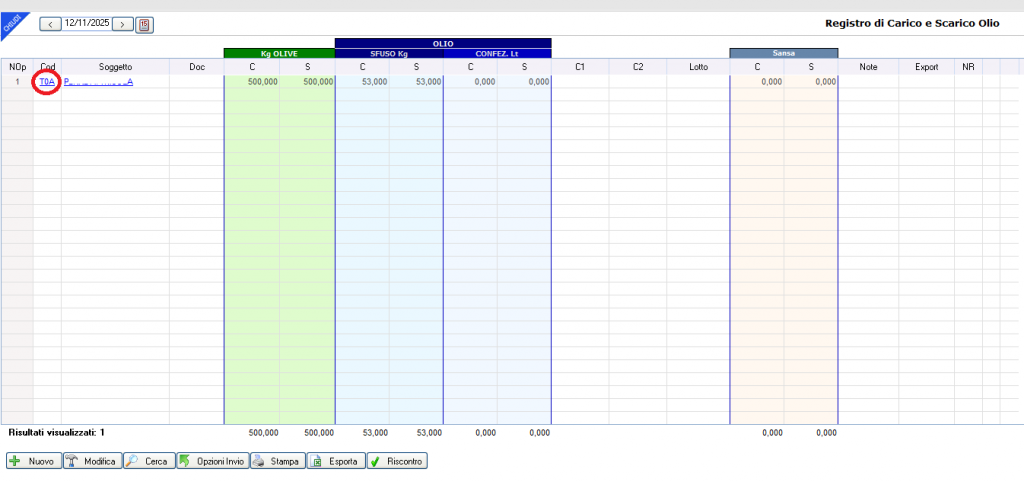This screenshot has height=482, width=1024.
Task: Create a new entry with the Nuovo button
Action: point(34,461)
